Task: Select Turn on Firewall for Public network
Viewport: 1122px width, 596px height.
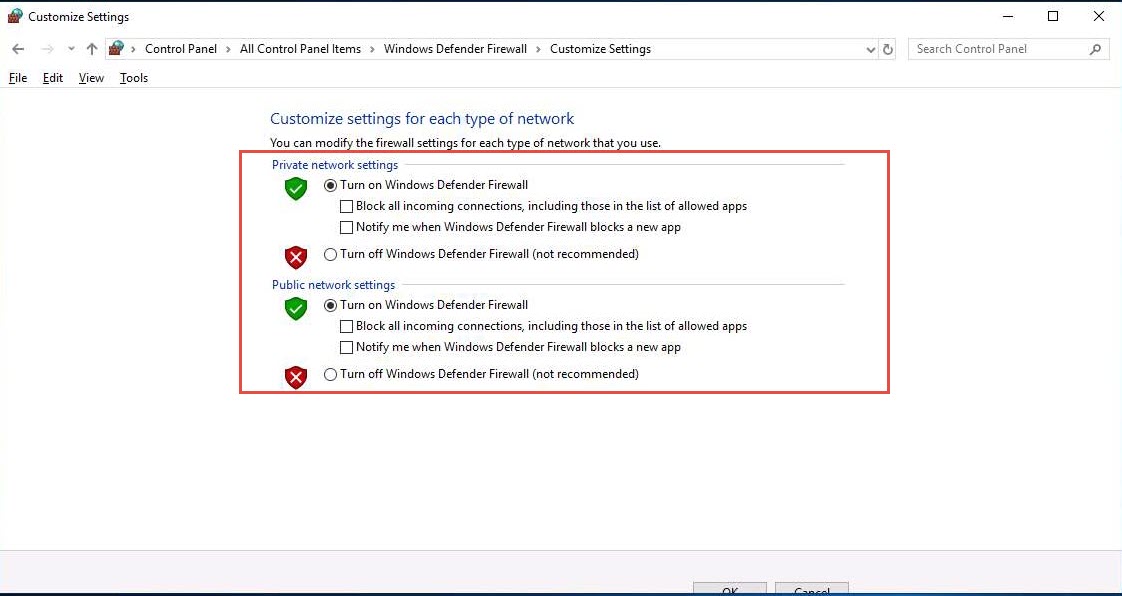Action: click(330, 306)
